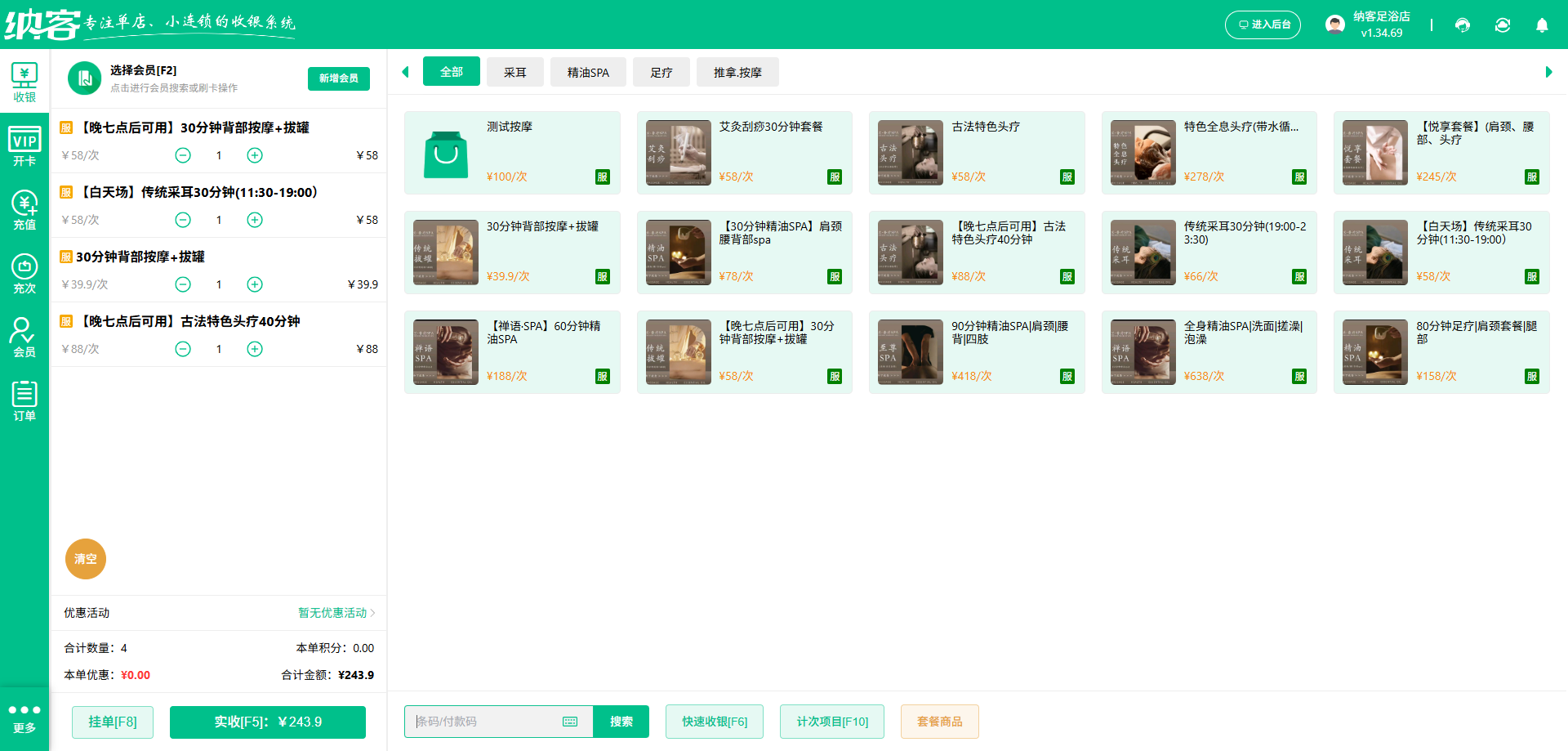
Task: Select the 全部 category tab
Action: pos(452,72)
